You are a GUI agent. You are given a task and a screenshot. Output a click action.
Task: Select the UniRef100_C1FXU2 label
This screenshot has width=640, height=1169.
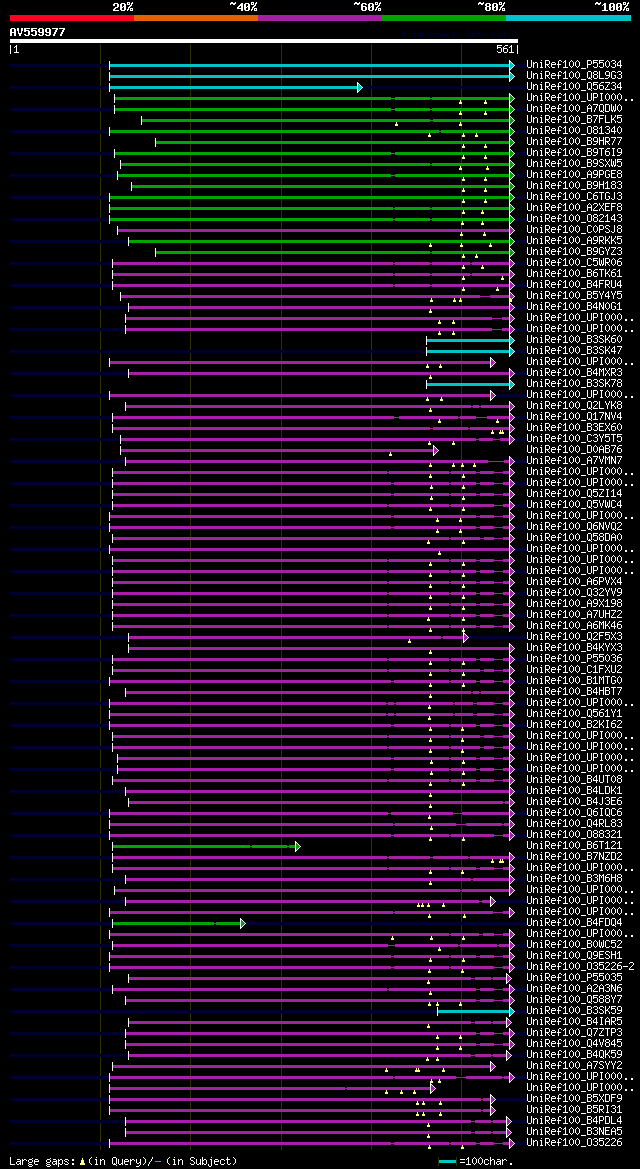point(574,669)
